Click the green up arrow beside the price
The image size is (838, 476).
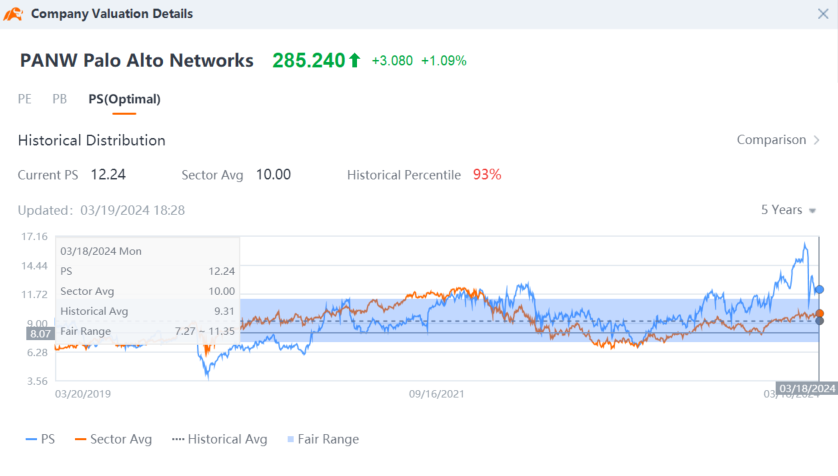click(354, 61)
